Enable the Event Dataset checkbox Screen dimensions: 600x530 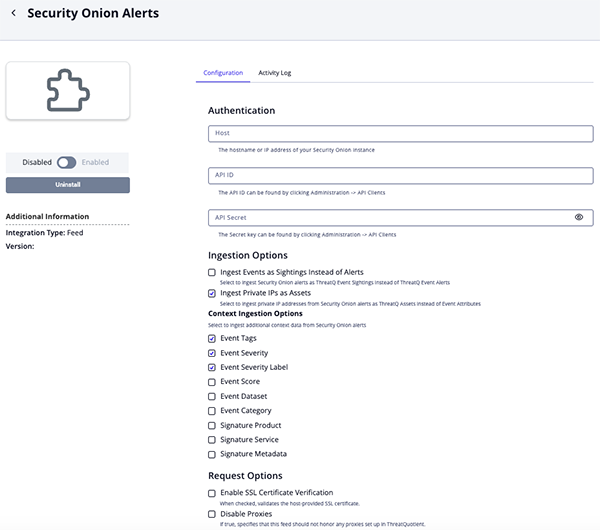(212, 396)
